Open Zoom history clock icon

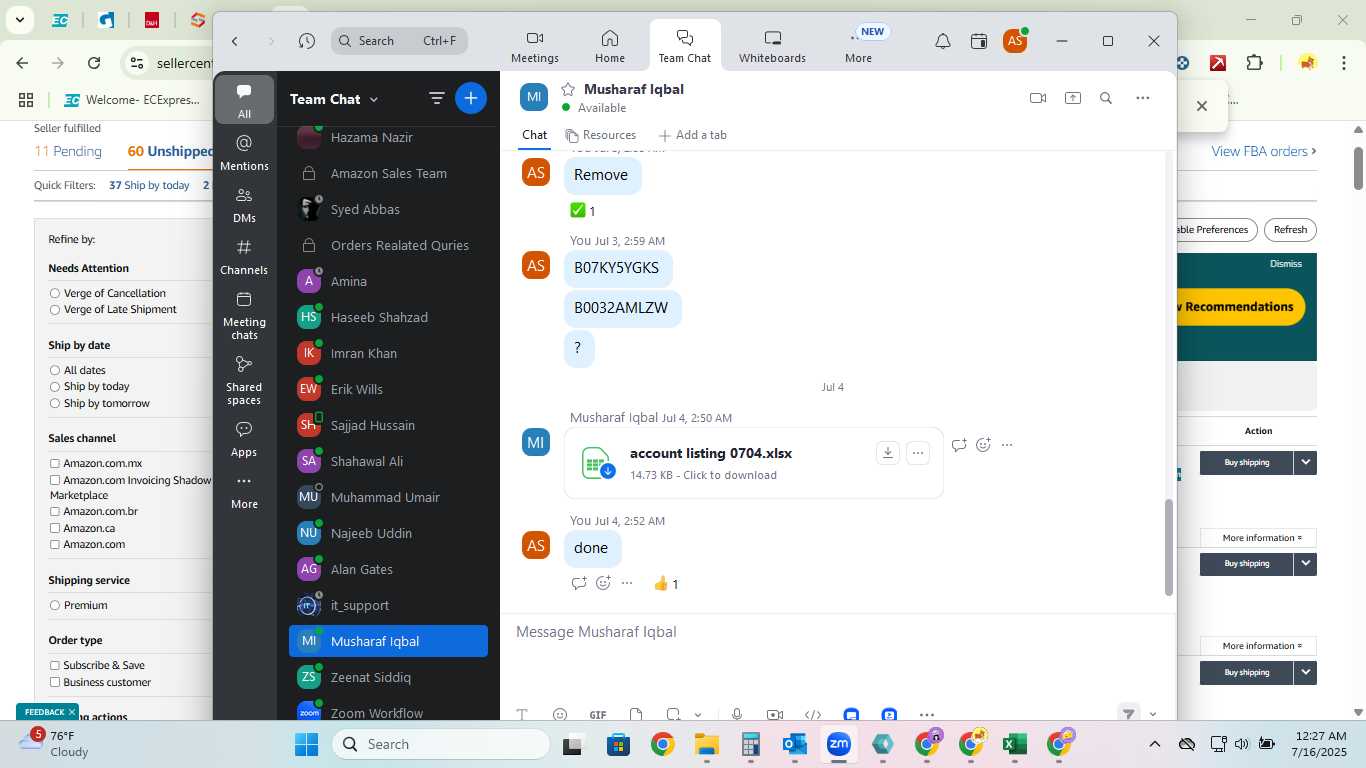(307, 41)
